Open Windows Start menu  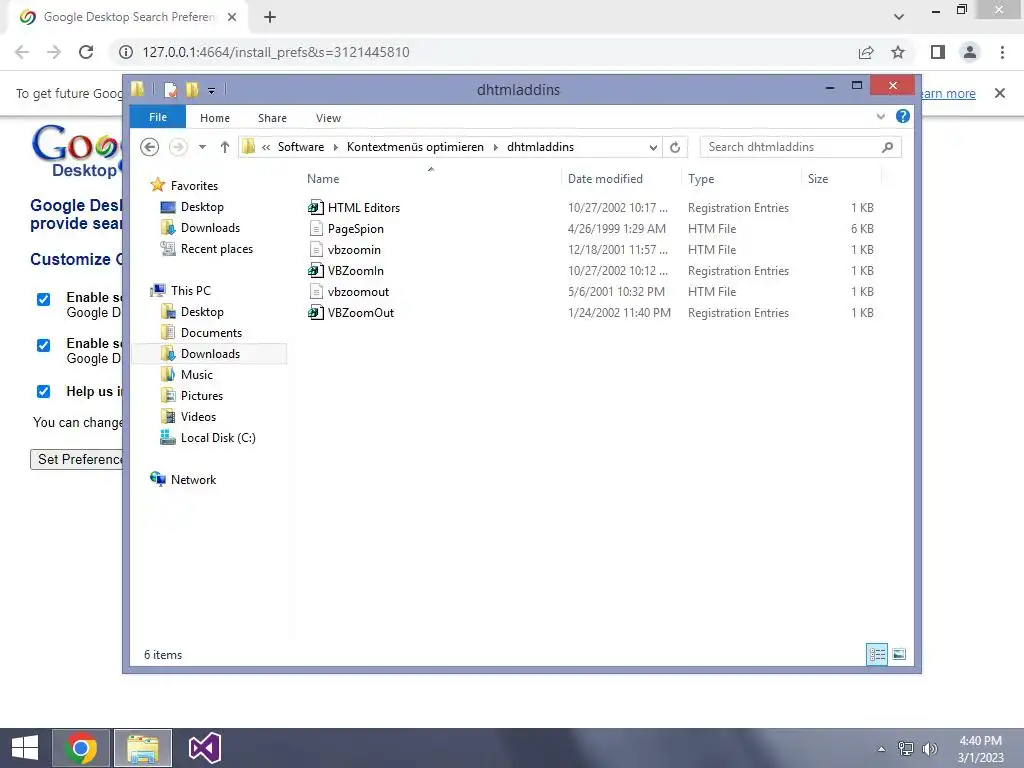[x=25, y=748]
